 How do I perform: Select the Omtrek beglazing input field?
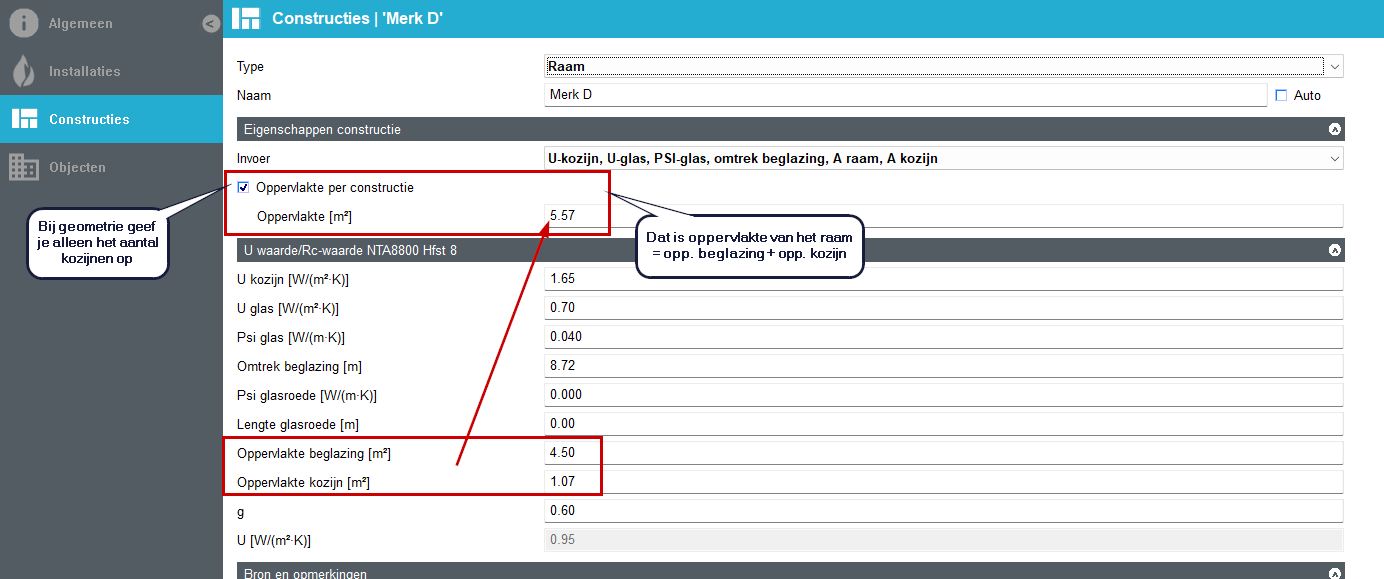pyautogui.click(x=943, y=366)
